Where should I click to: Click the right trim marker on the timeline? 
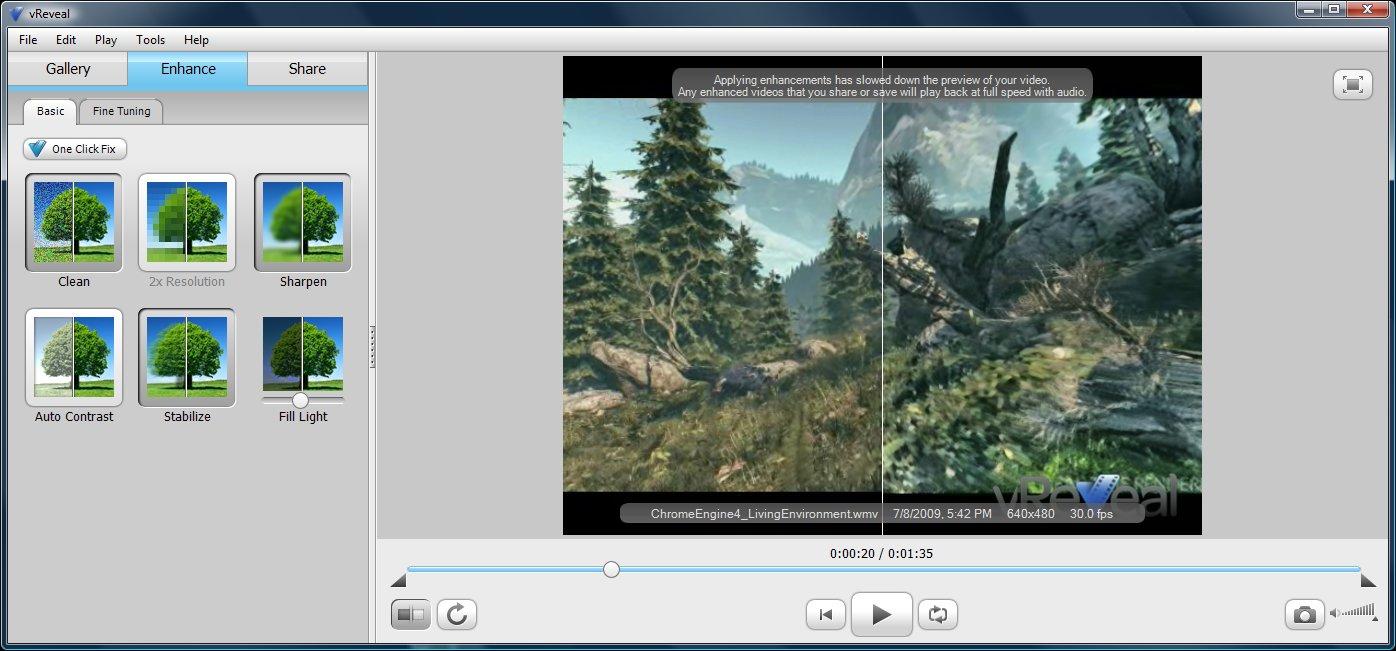click(1369, 580)
